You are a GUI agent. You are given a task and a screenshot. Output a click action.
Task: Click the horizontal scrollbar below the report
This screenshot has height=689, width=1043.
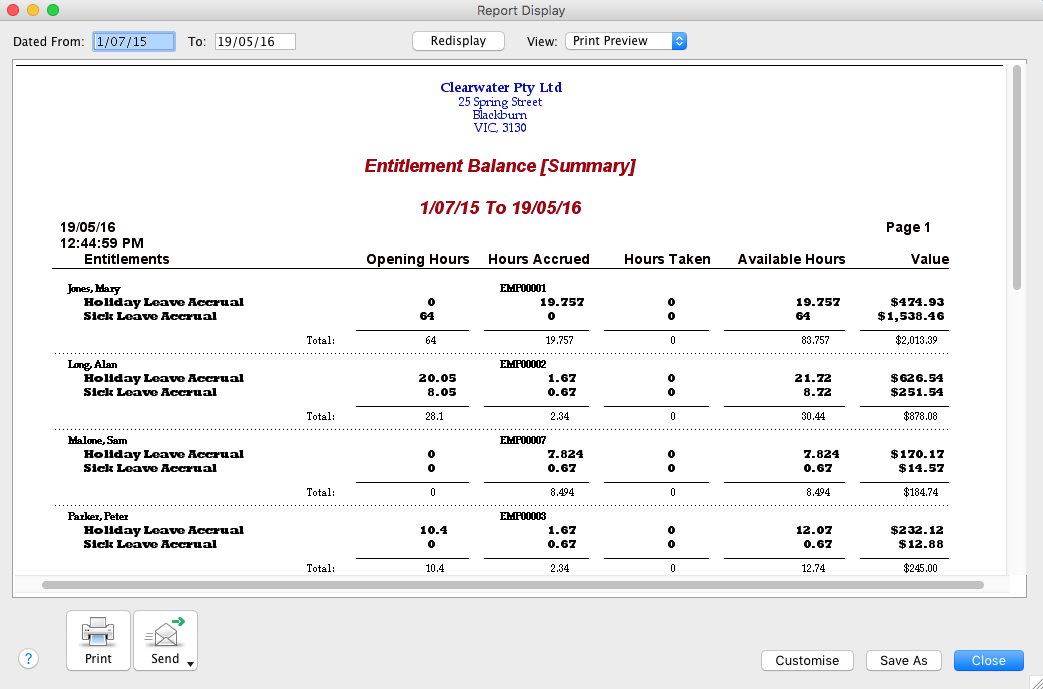click(x=512, y=584)
